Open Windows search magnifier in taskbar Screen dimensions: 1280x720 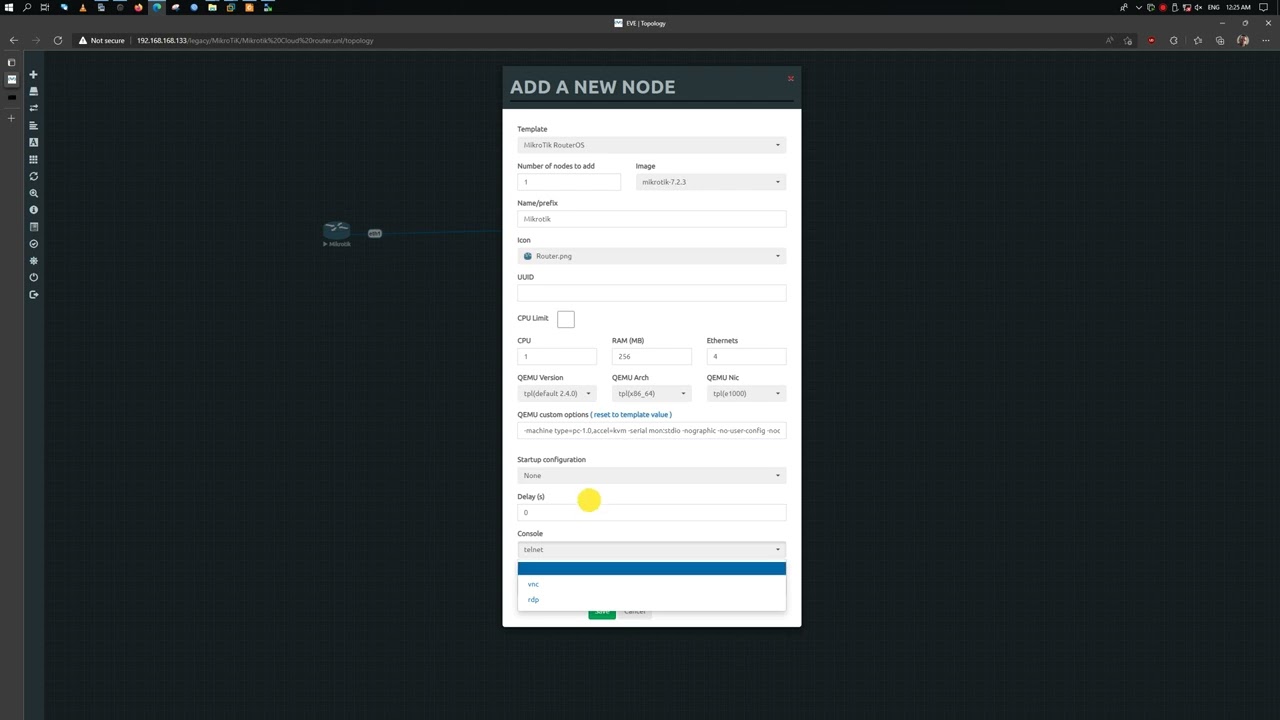click(x=27, y=7)
